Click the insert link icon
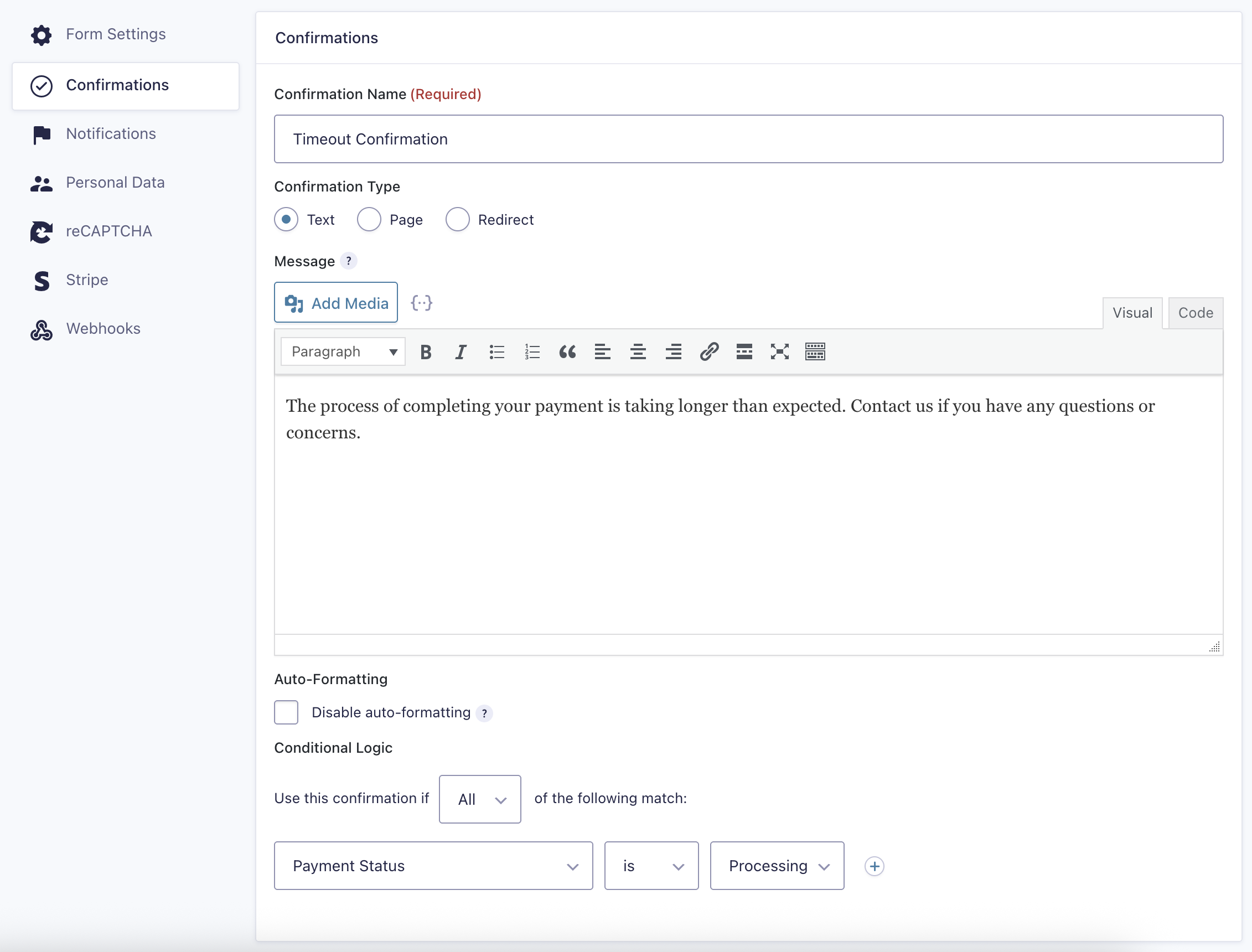The height and width of the screenshot is (952, 1252). (708, 352)
